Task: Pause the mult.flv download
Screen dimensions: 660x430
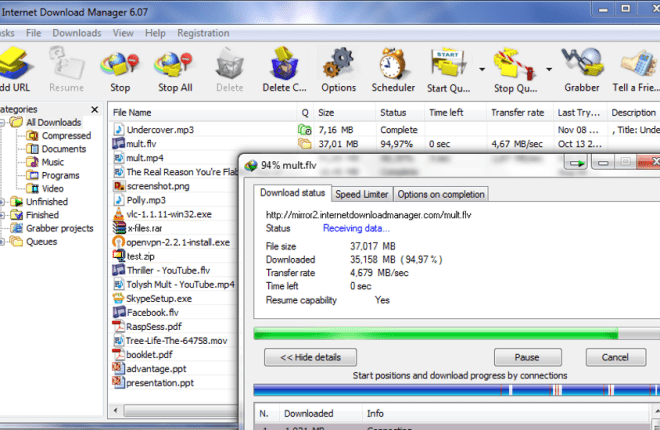Action: pyautogui.click(x=527, y=357)
